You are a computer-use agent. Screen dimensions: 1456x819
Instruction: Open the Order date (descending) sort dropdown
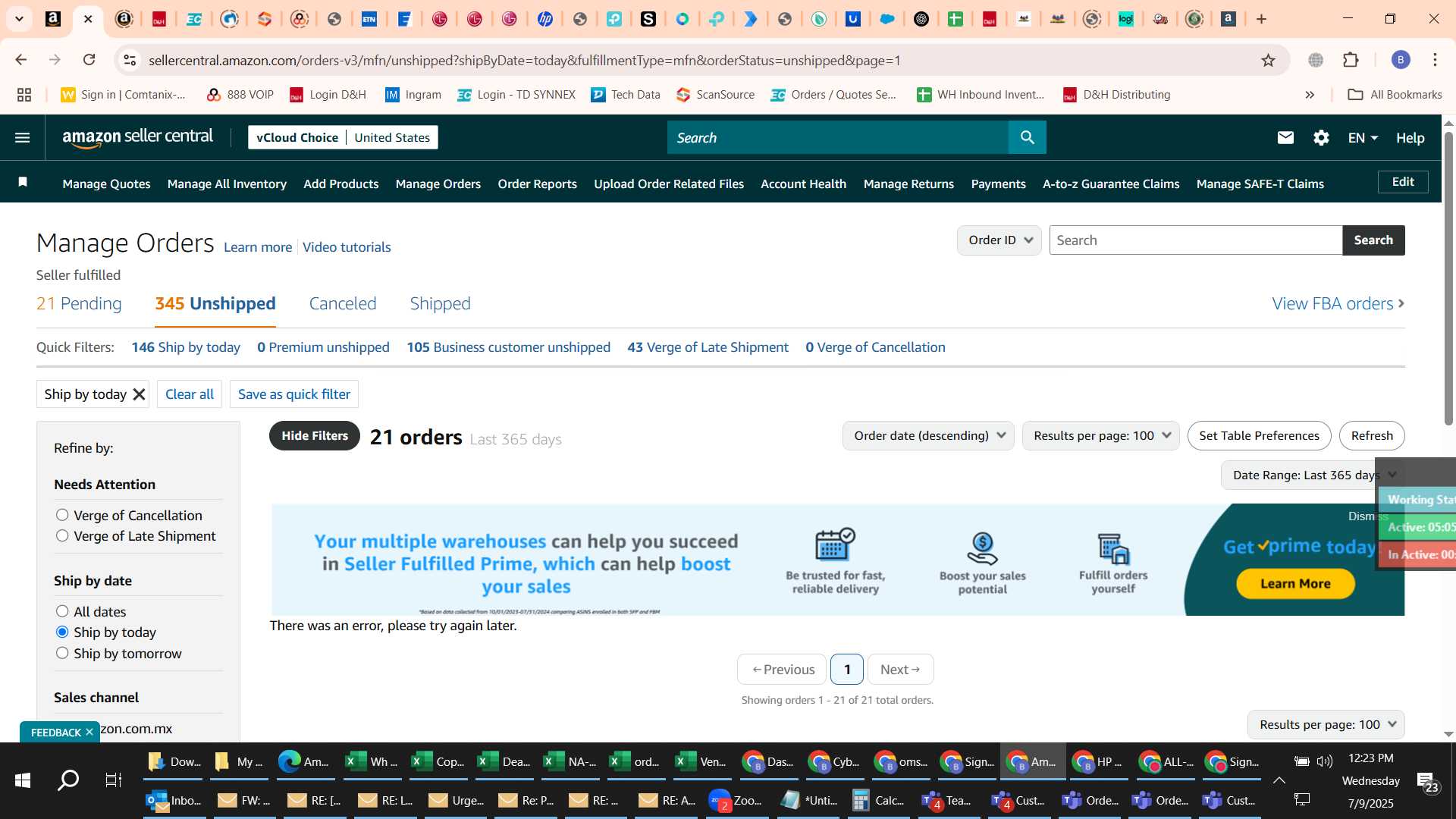point(928,436)
